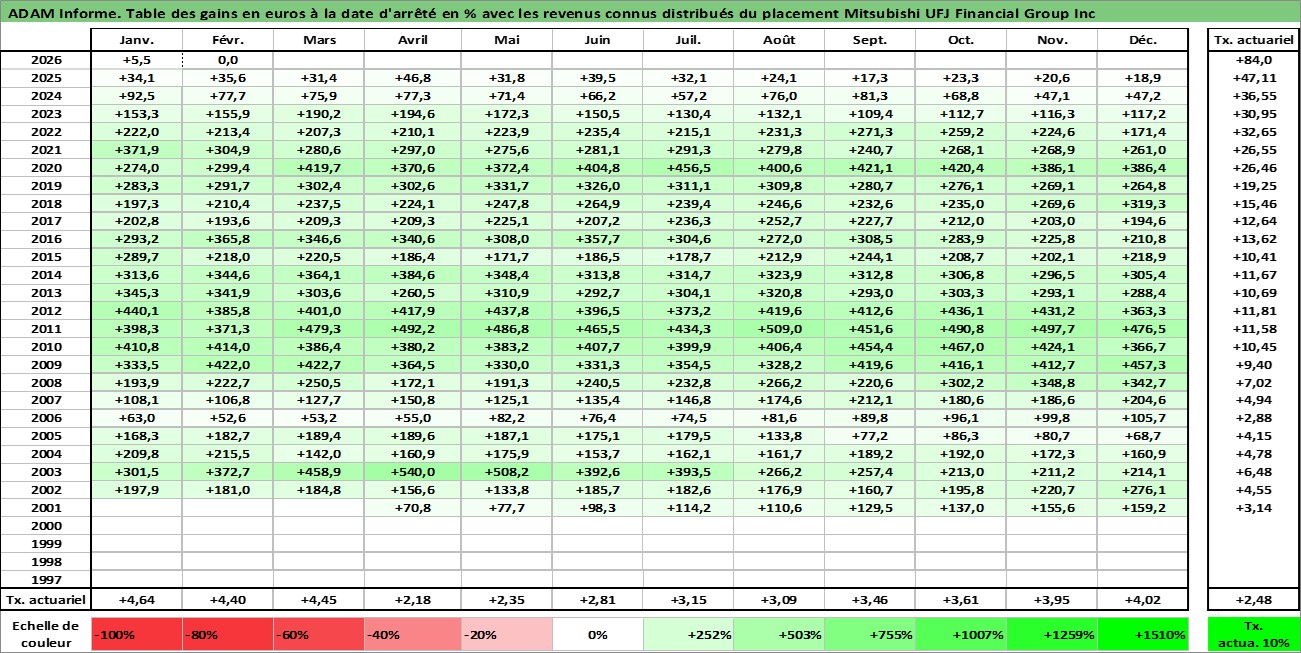
Task: Select the 2020 row label
Action: pyautogui.click(x=46, y=167)
